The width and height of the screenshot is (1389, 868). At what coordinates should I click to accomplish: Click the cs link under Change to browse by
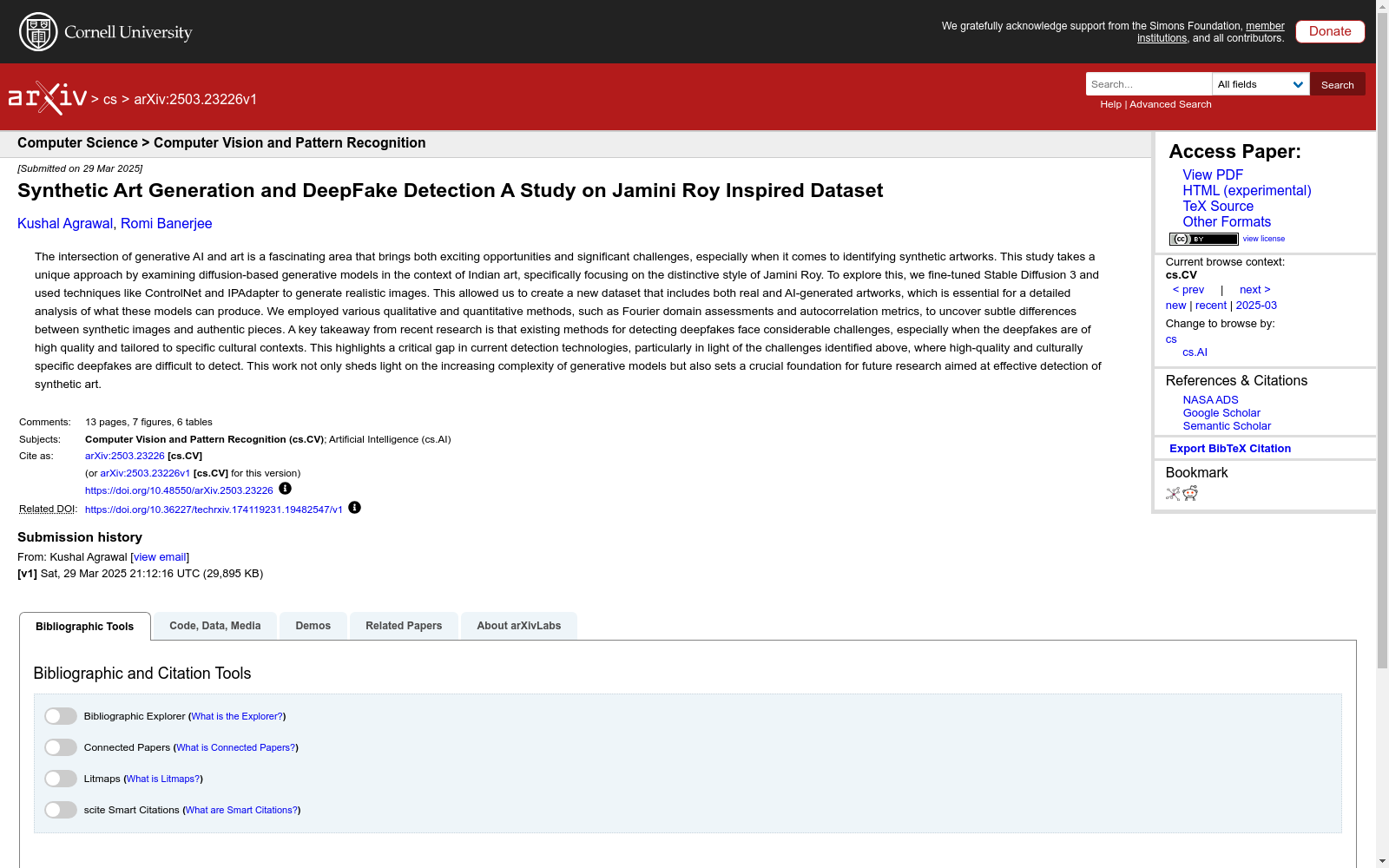tap(1171, 339)
